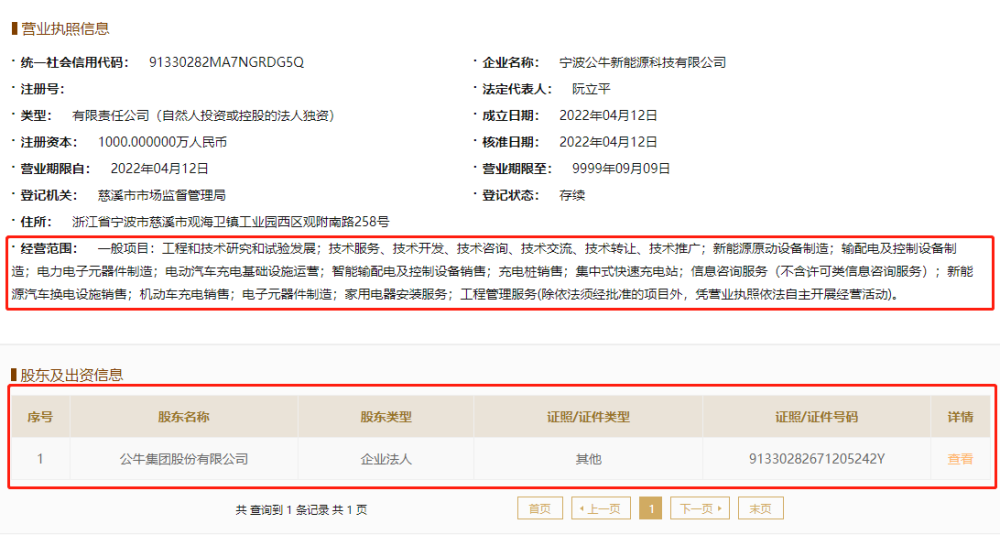Image resolution: width=1000 pixels, height=535 pixels.
Task: Click the 经营范围 label
Action: pyautogui.click(x=48, y=249)
